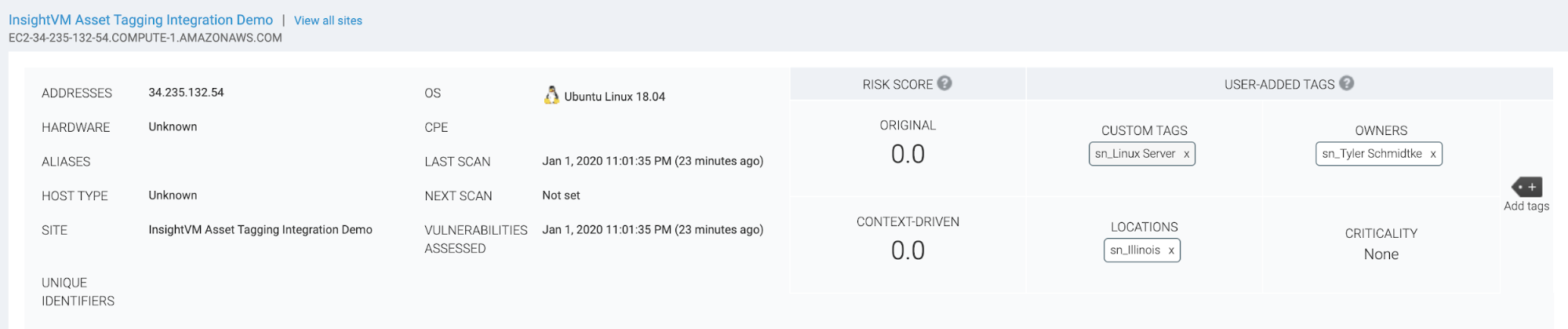Select the sn_Illinois tag label
Image resolution: width=1568 pixels, height=329 pixels.
pos(1135,250)
